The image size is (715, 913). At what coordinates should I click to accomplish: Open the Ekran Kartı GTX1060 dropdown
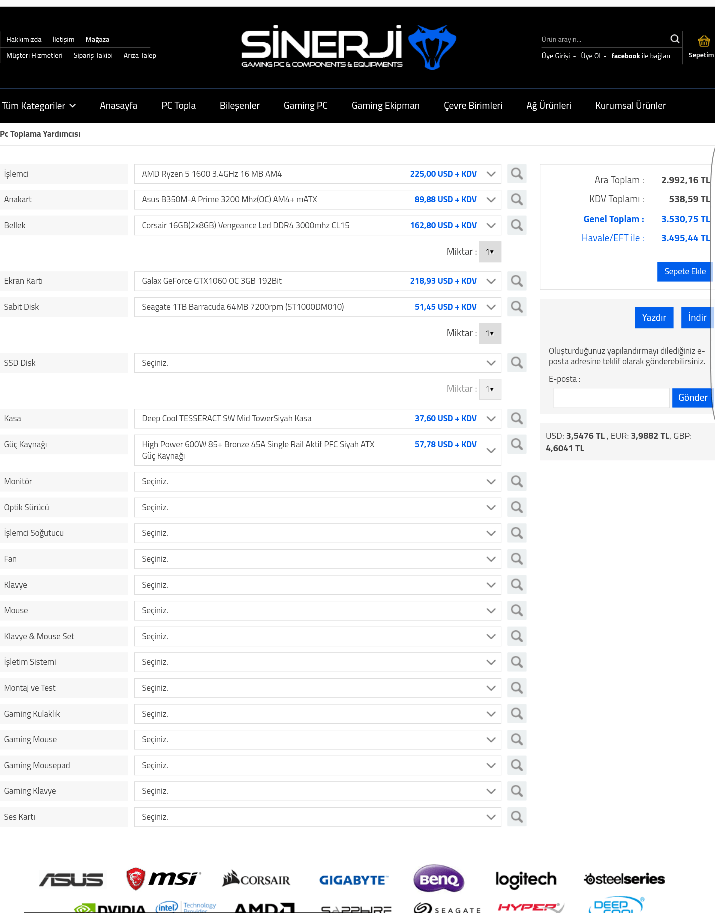317,281
